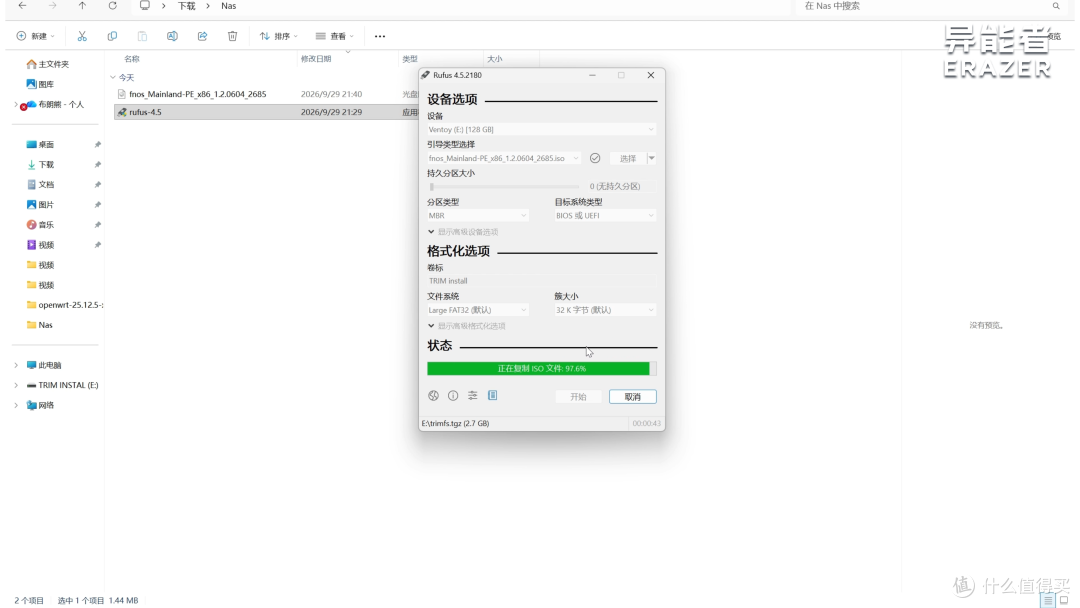
Task: Open the boot selection ISO dropdown
Action: (503, 158)
